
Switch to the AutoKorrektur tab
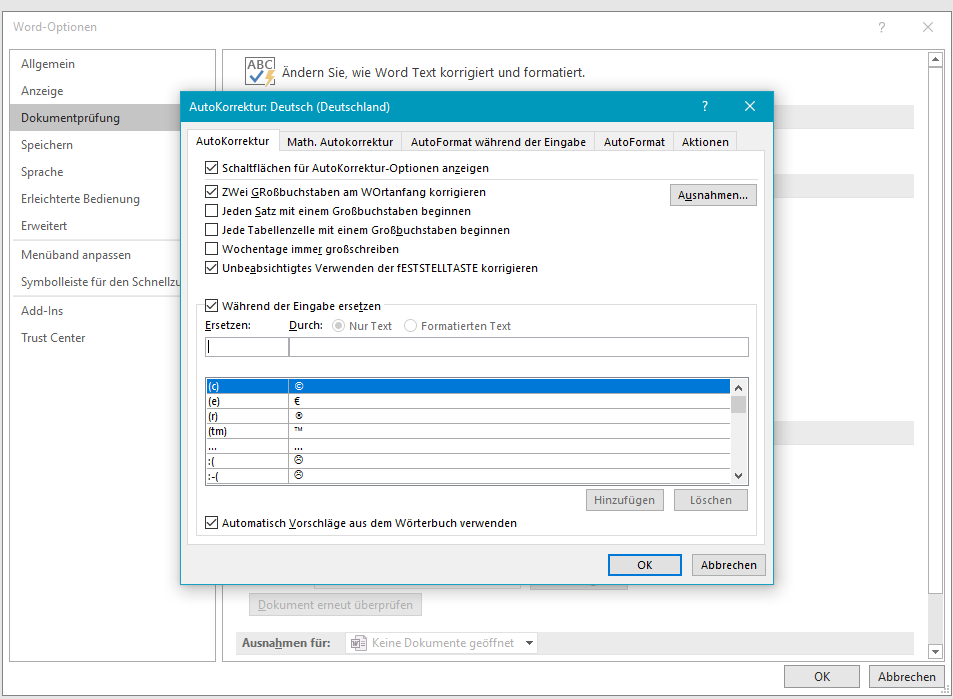point(232,141)
